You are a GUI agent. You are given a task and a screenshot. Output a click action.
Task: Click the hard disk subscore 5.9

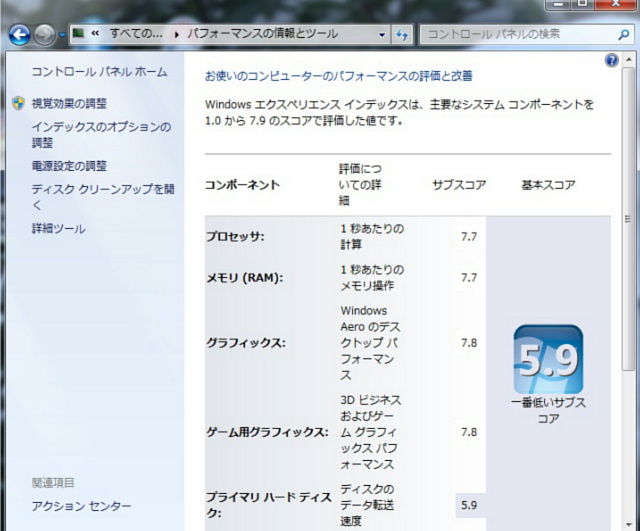pos(469,505)
